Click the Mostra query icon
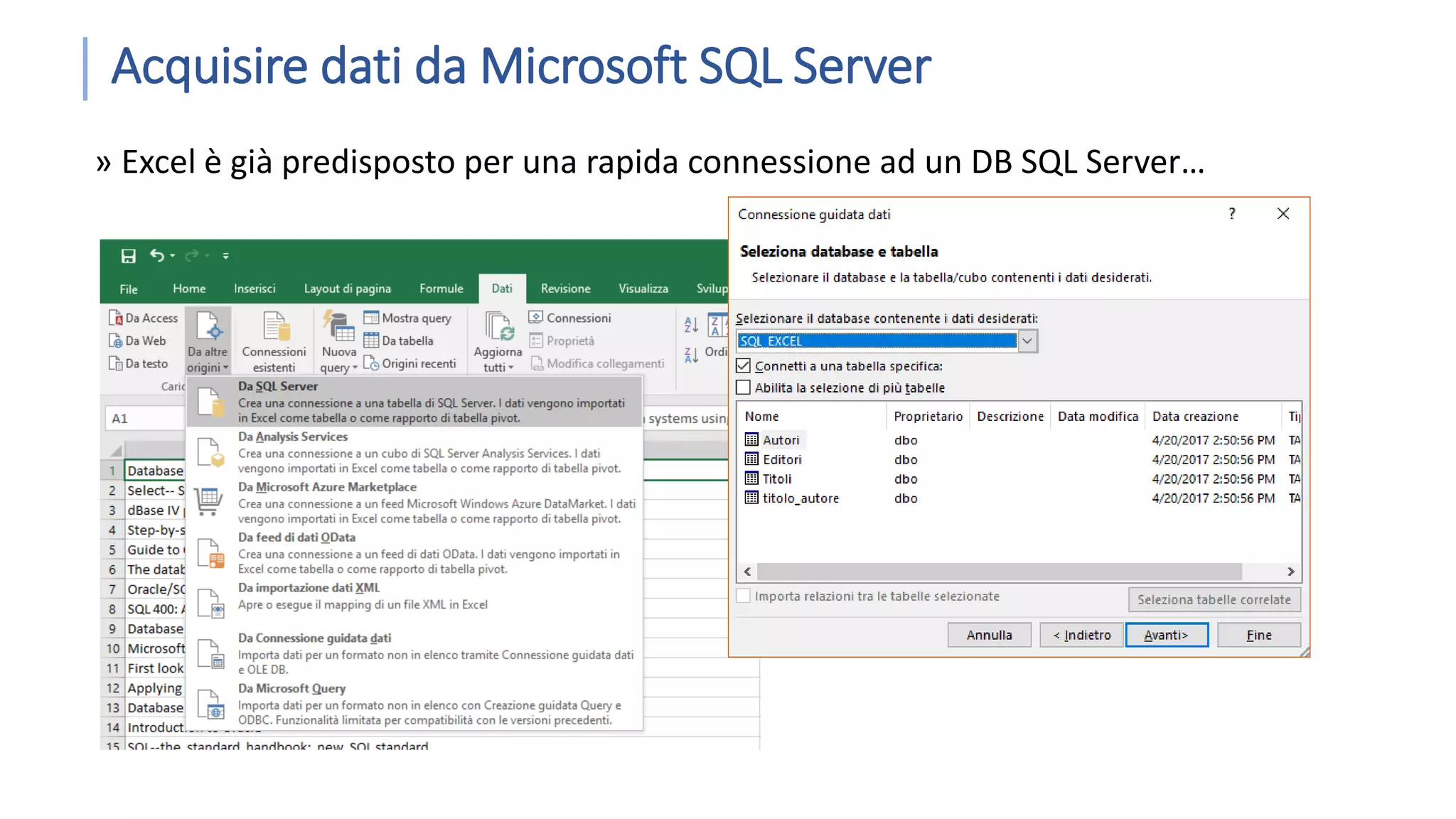1456x819 pixels. [x=371, y=318]
